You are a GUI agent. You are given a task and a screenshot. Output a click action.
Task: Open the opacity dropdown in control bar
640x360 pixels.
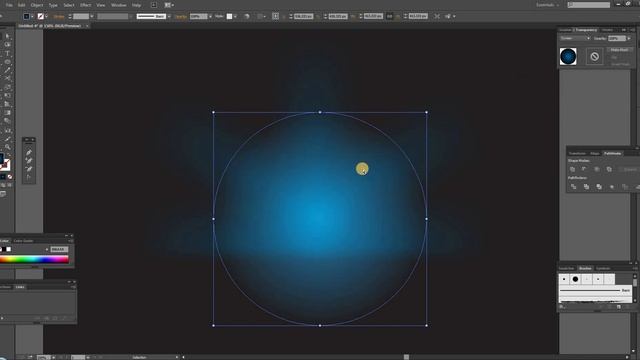pos(210,16)
